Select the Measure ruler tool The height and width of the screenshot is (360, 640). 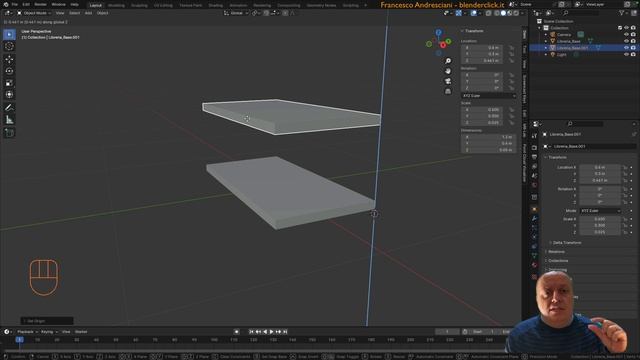[x=9, y=120]
